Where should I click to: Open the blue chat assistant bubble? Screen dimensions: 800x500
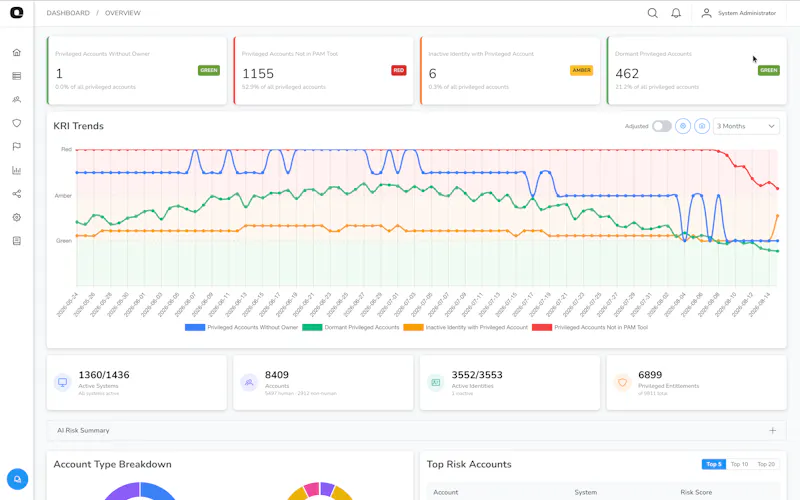point(17,479)
